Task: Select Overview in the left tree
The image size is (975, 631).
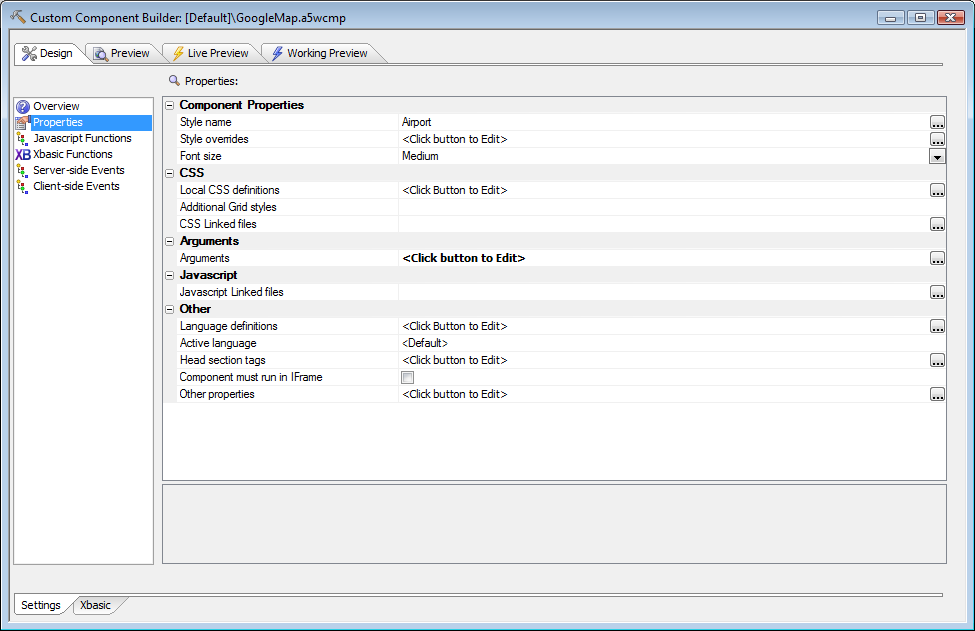Action: (56, 106)
